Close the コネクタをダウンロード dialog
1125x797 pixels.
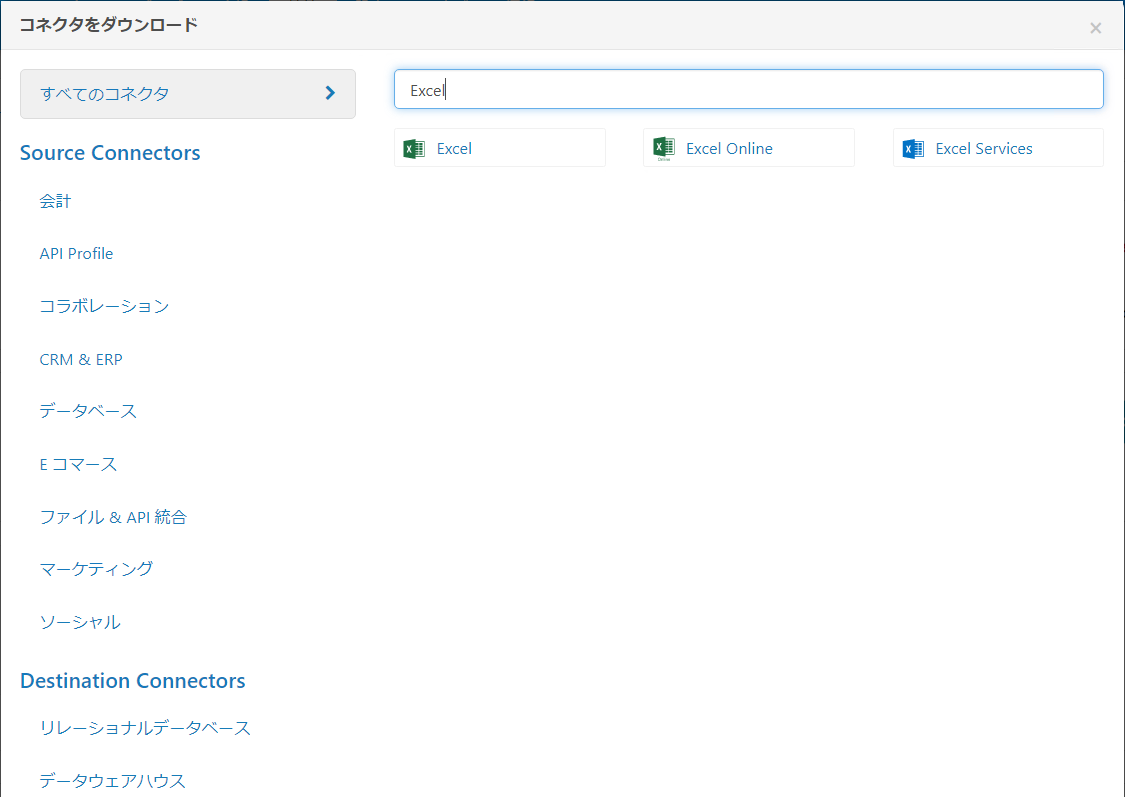[x=1096, y=28]
